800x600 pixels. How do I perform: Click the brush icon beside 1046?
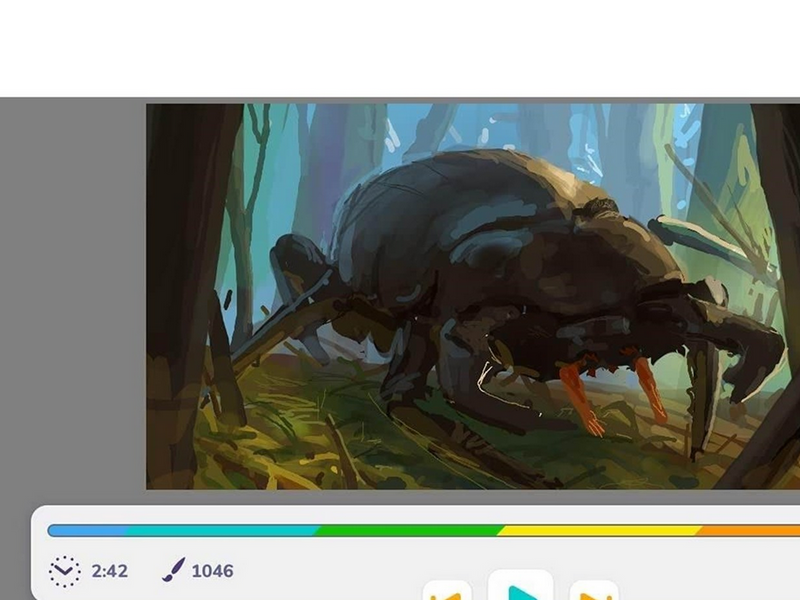click(x=173, y=570)
